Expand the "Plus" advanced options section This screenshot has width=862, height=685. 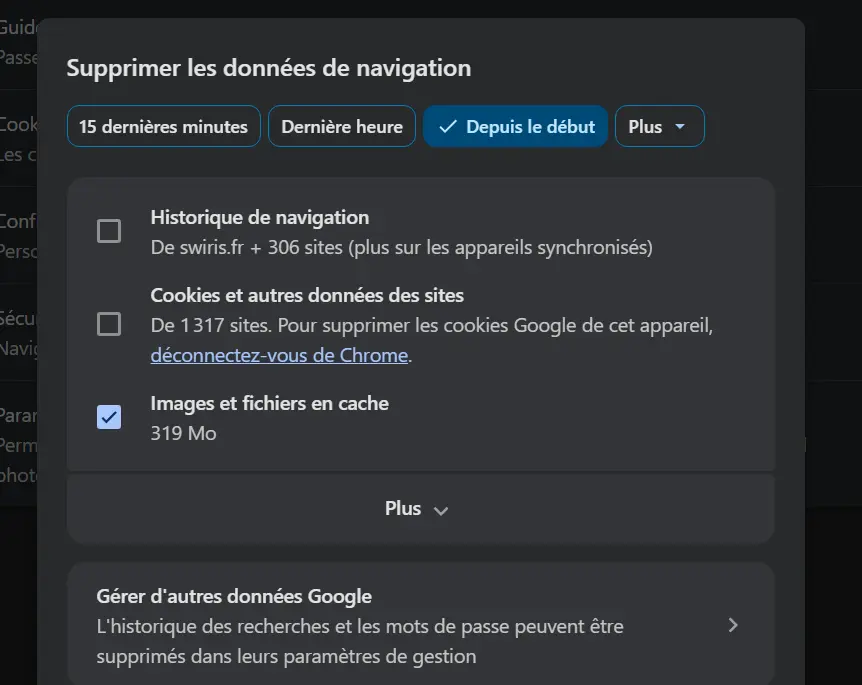point(420,509)
